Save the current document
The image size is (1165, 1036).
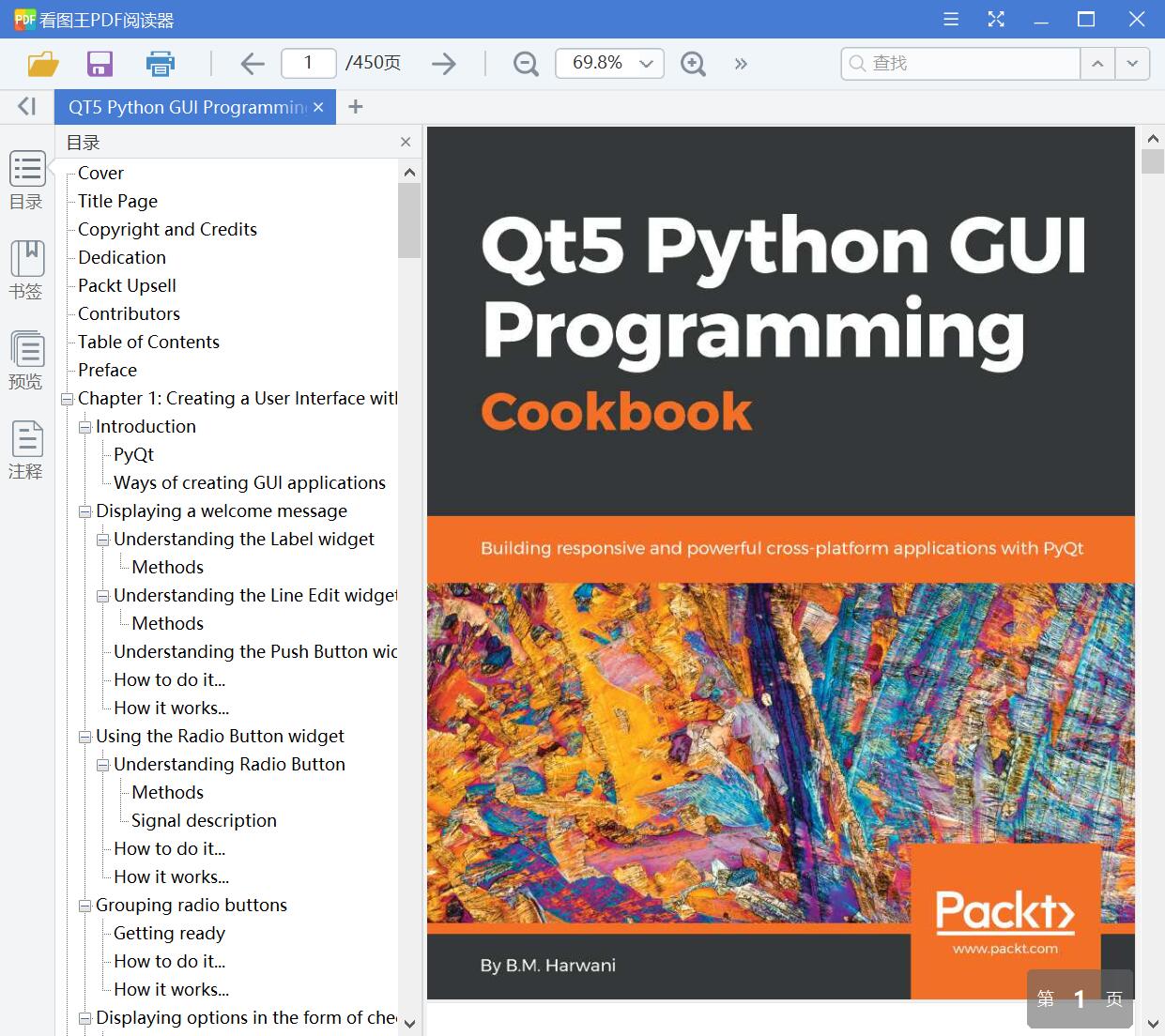point(100,64)
